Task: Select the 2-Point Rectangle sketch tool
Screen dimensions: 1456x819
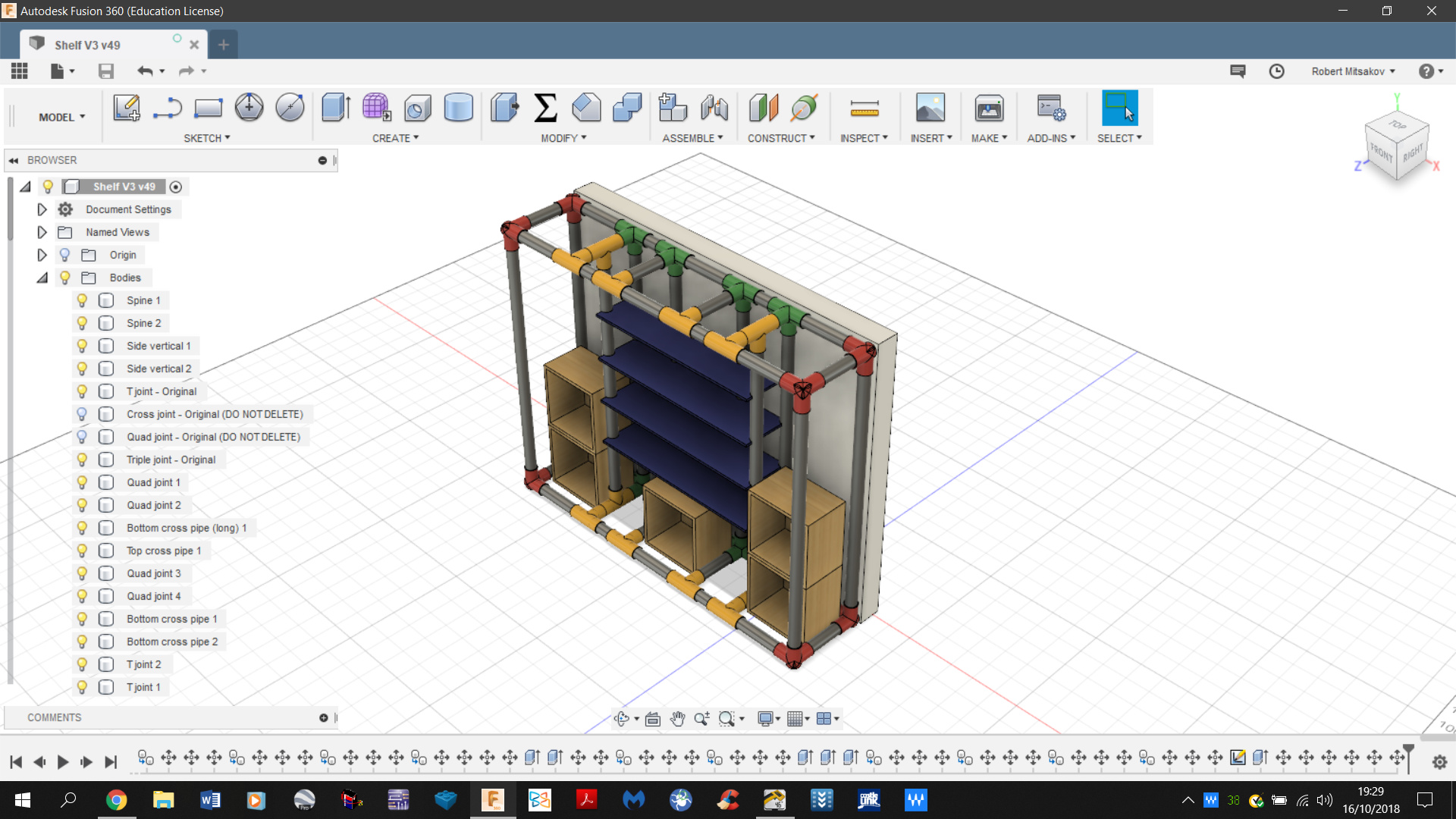Action: [208, 108]
